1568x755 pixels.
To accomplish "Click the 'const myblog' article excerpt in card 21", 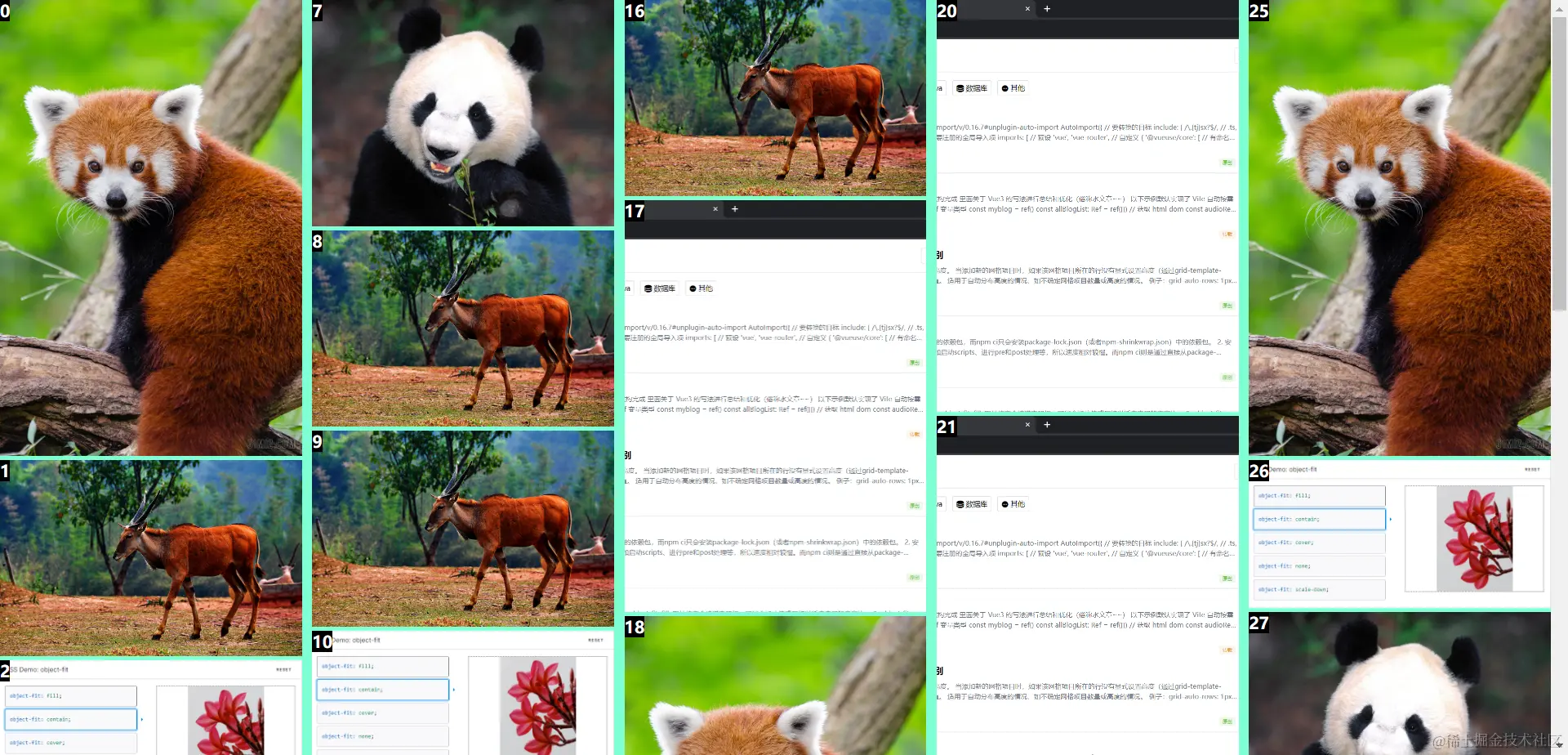I will click(1087, 620).
